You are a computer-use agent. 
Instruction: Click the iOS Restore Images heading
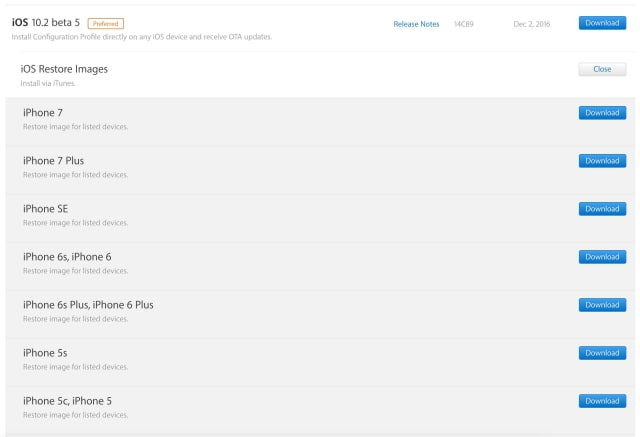click(64, 69)
